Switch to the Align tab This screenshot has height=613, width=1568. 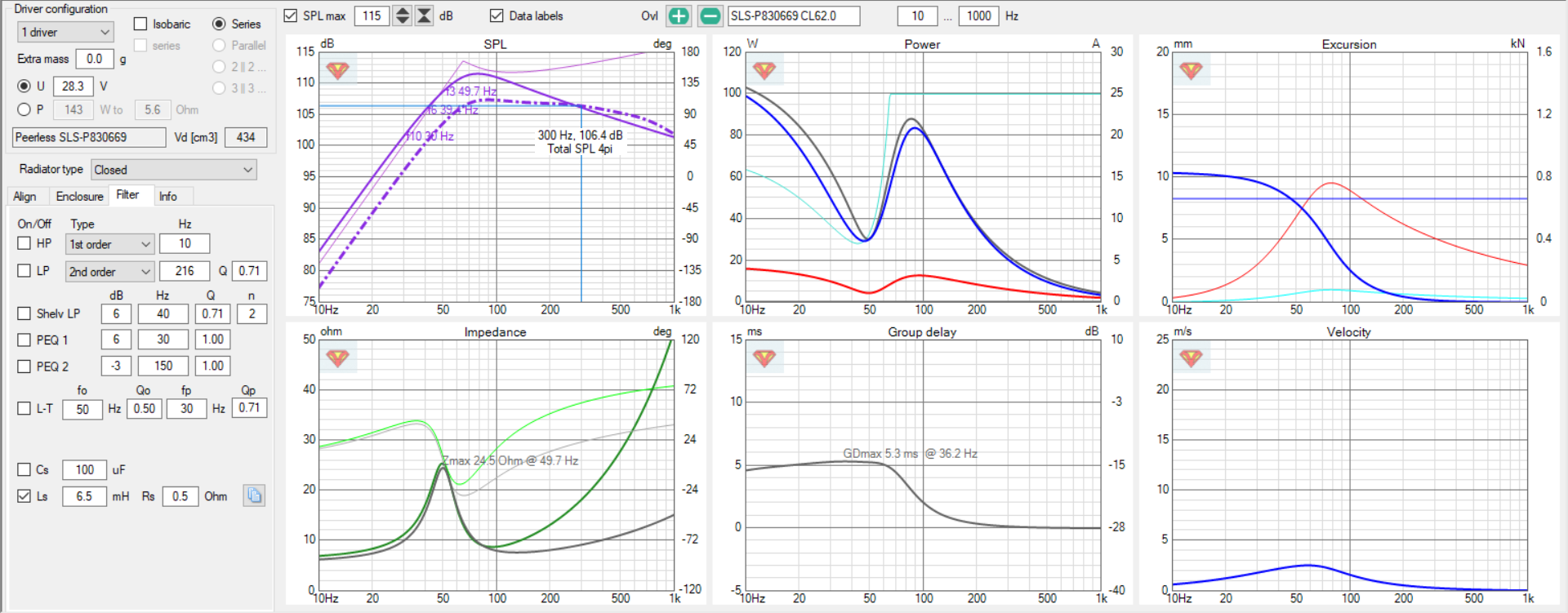(24, 197)
